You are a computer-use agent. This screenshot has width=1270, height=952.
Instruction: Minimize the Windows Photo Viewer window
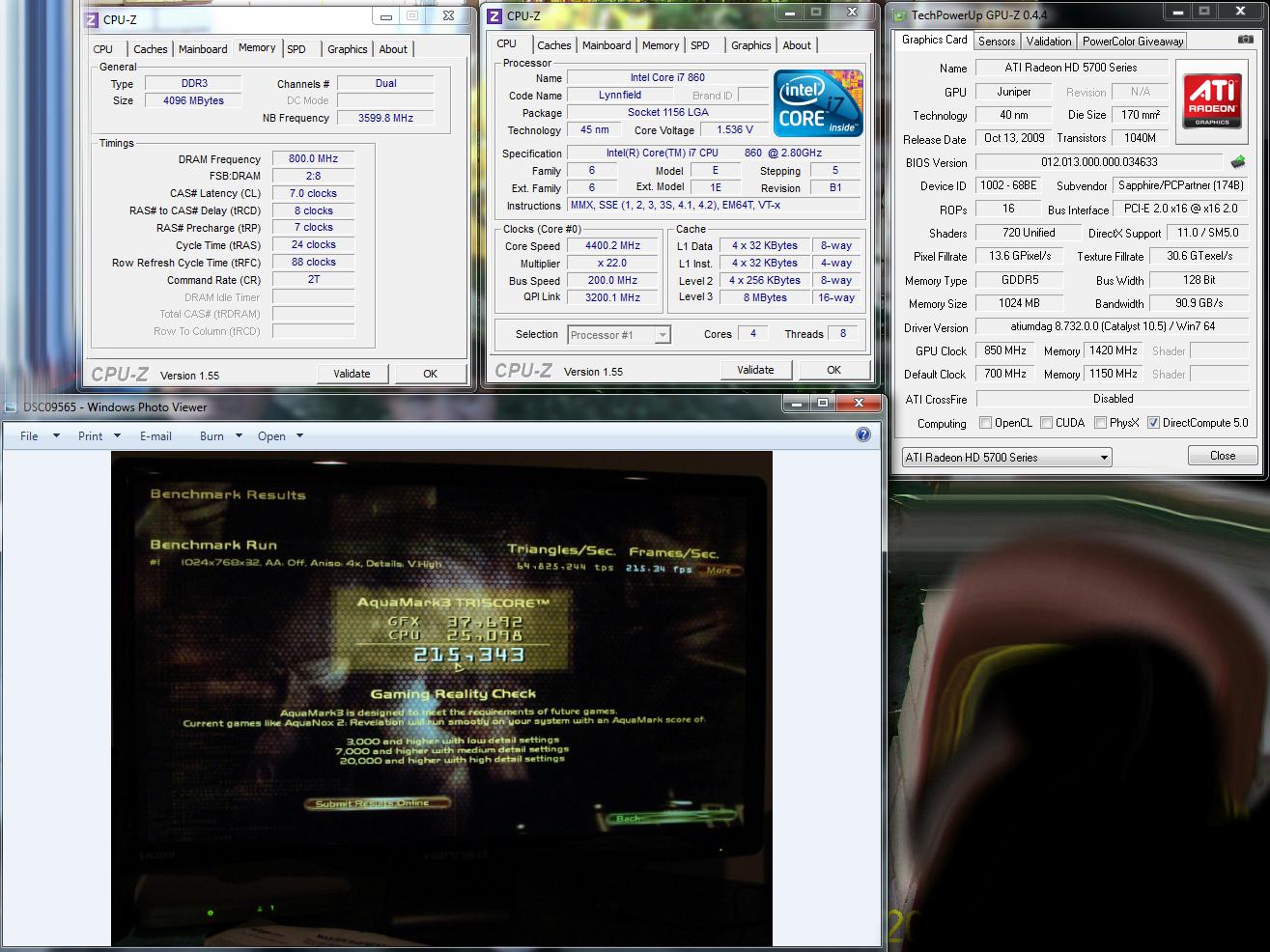796,404
